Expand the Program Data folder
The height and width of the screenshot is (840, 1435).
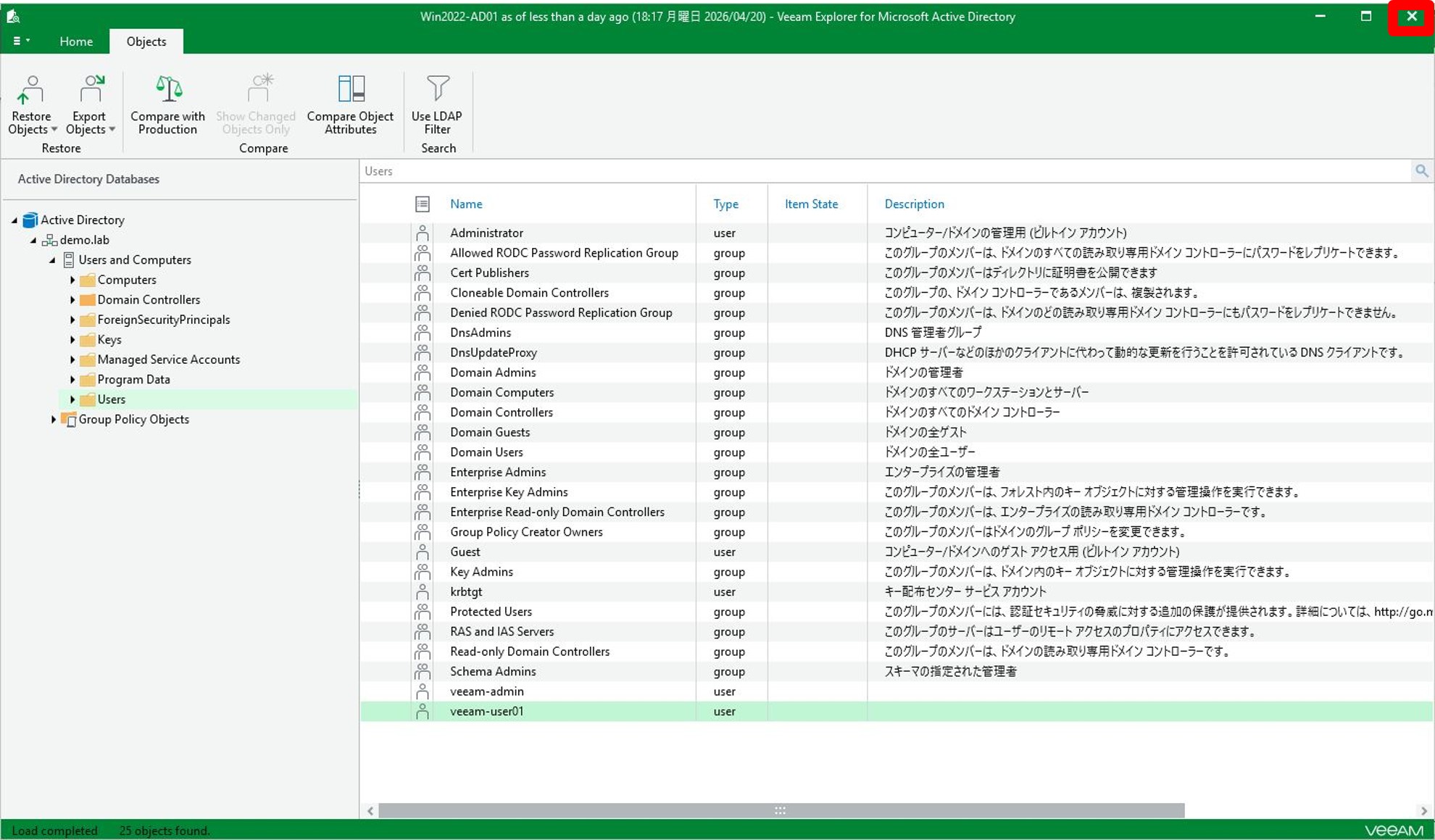pyautogui.click(x=72, y=380)
